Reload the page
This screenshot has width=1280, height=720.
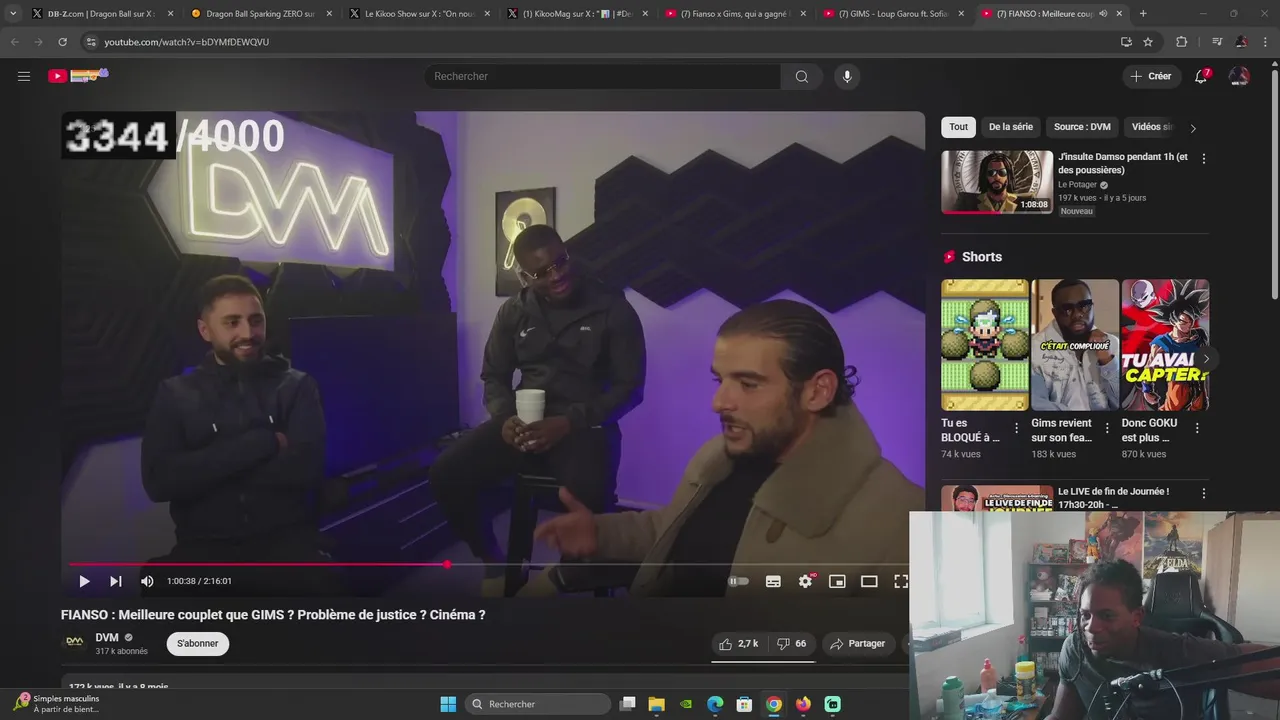click(x=62, y=42)
